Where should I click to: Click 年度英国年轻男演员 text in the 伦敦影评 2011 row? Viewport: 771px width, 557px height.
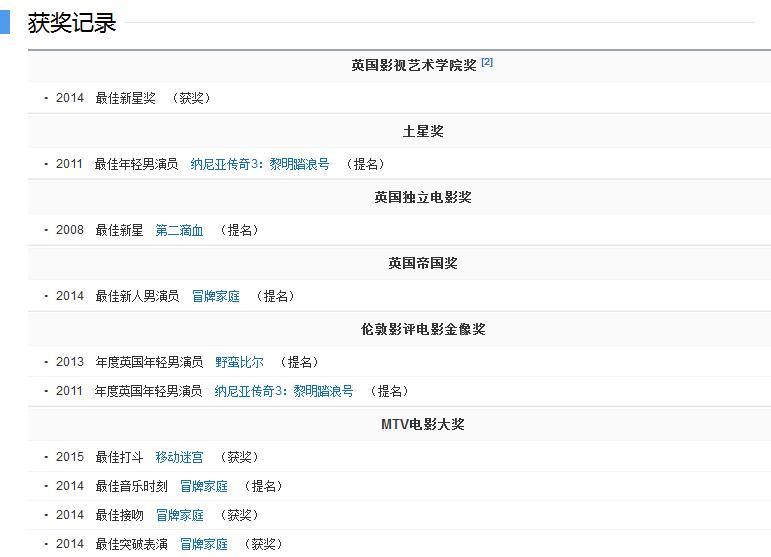click(148, 391)
